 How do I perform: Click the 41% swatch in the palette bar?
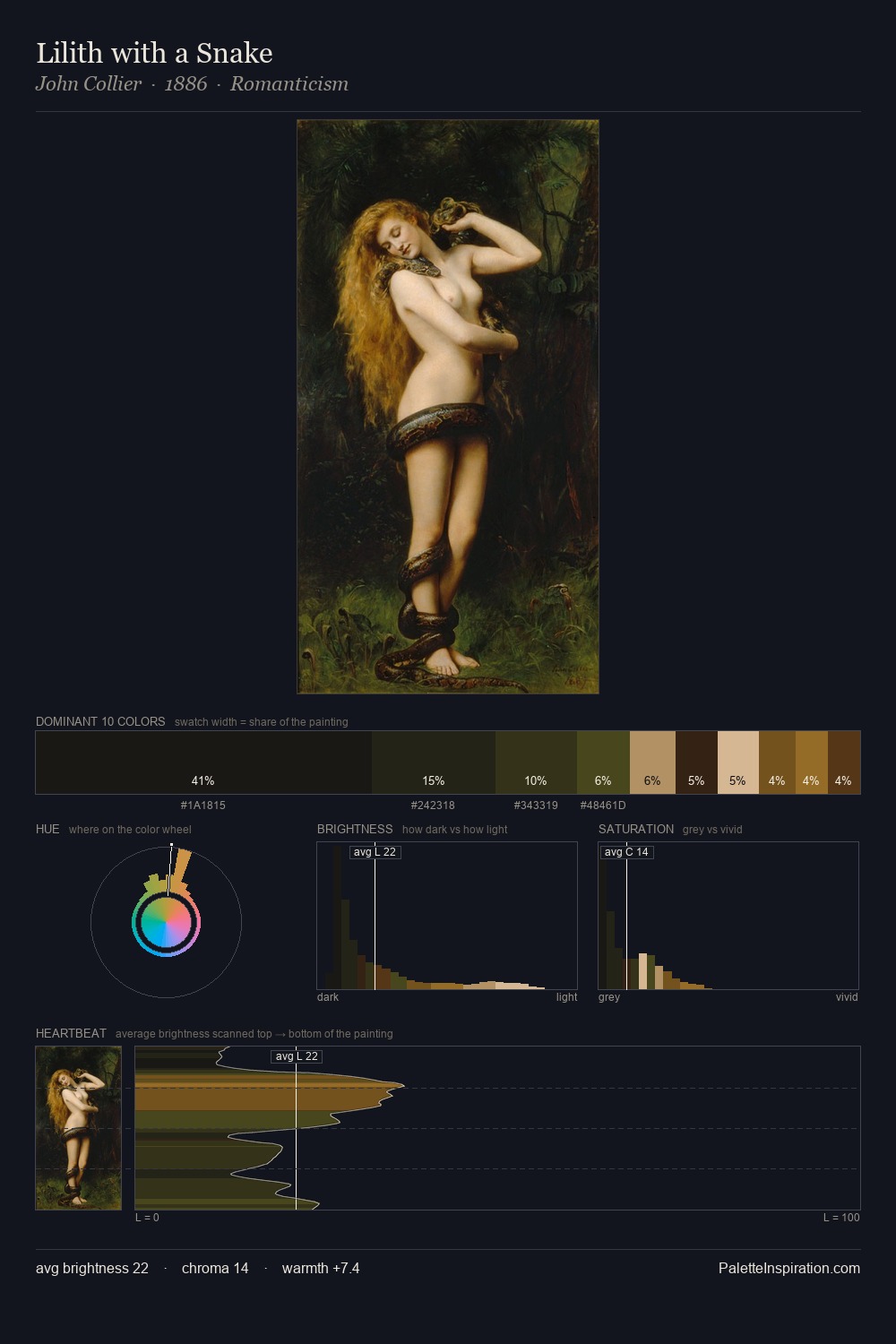coord(203,762)
